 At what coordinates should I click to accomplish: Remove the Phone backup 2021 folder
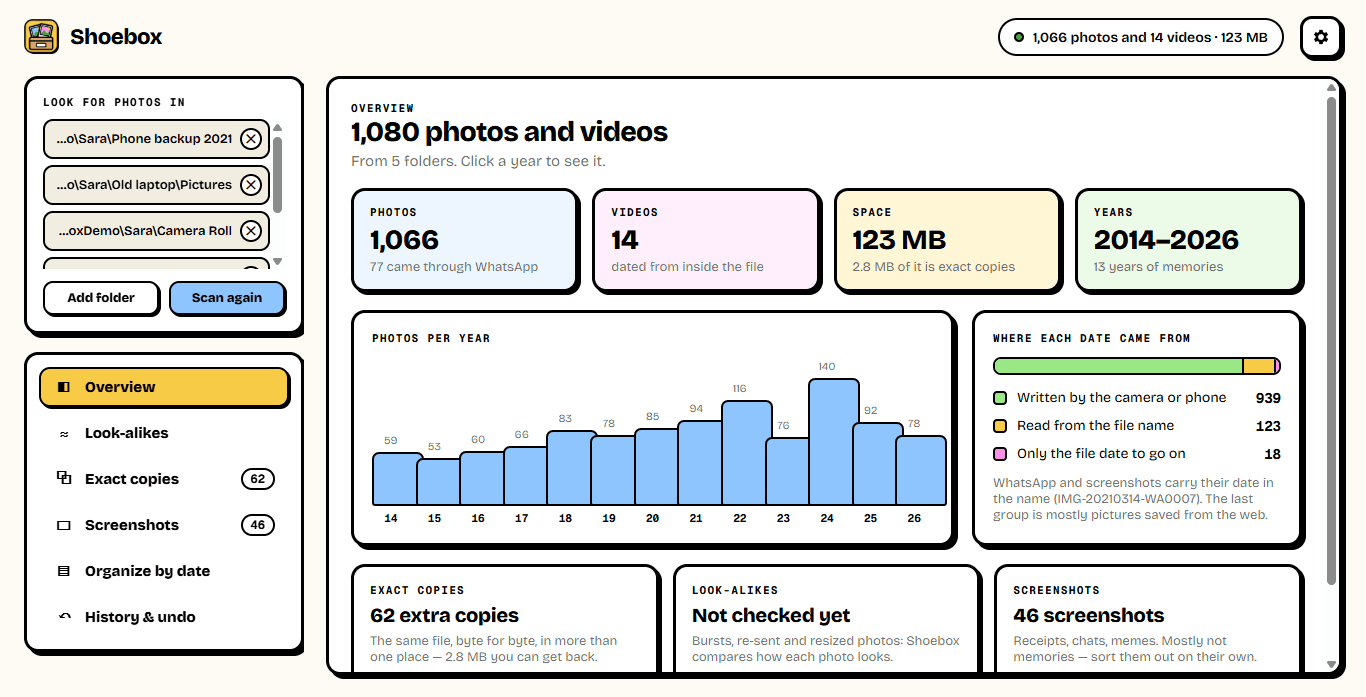pos(251,139)
